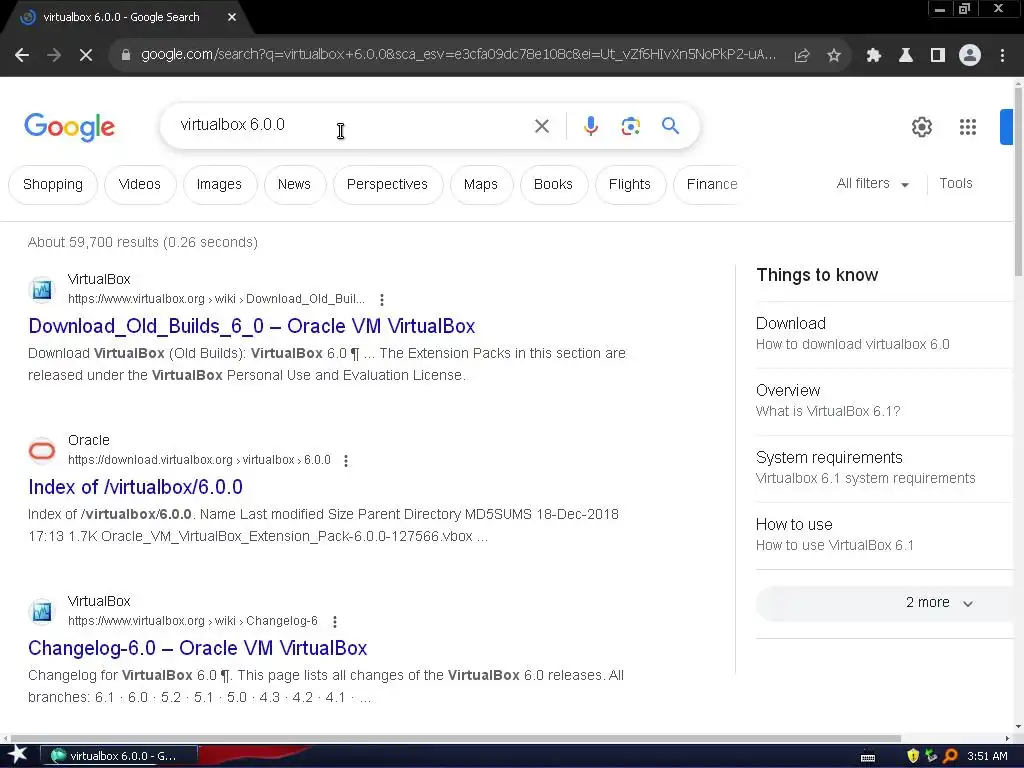The image size is (1024, 768).
Task: Select the Maps filter
Action: 481,185
